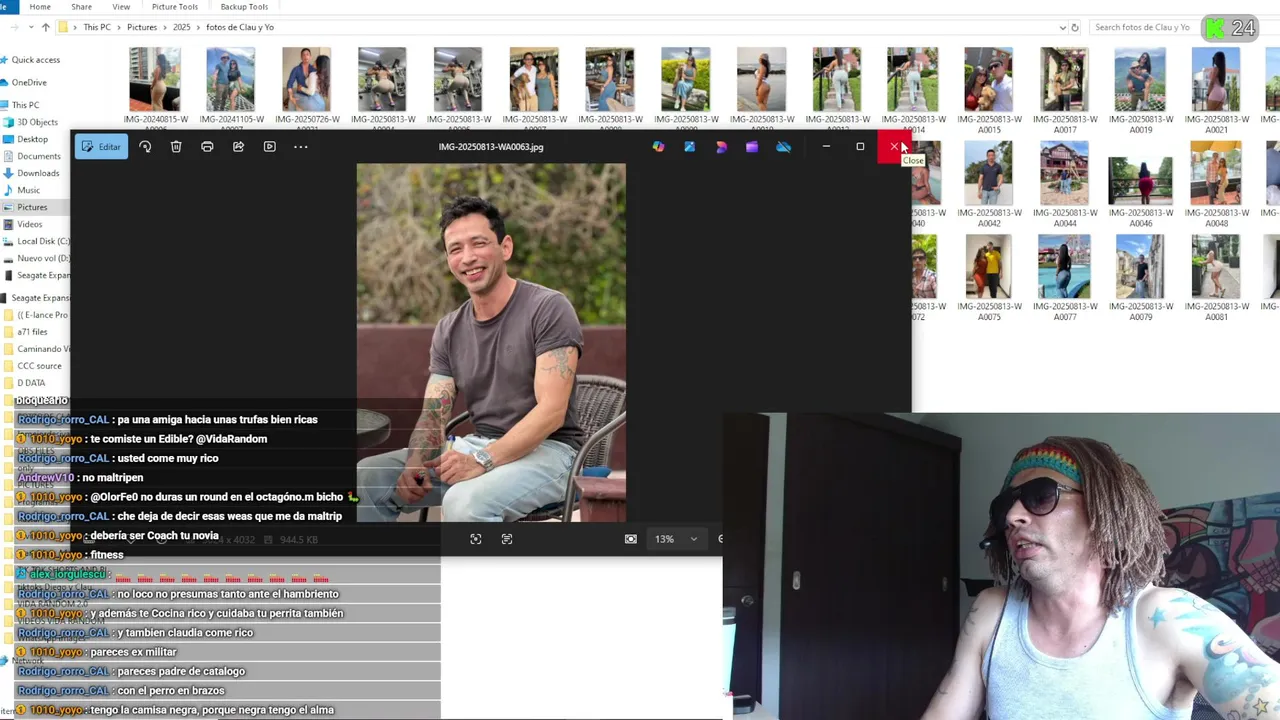The width and height of the screenshot is (1280, 720).
Task: Maximize the Photos viewer window
Action: pyautogui.click(x=860, y=147)
